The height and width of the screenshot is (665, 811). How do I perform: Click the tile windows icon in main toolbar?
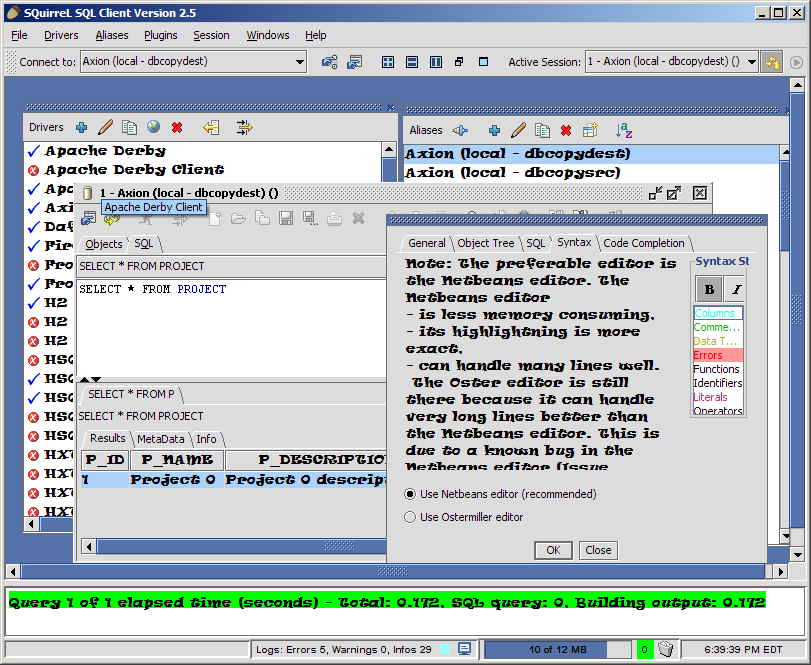388,62
